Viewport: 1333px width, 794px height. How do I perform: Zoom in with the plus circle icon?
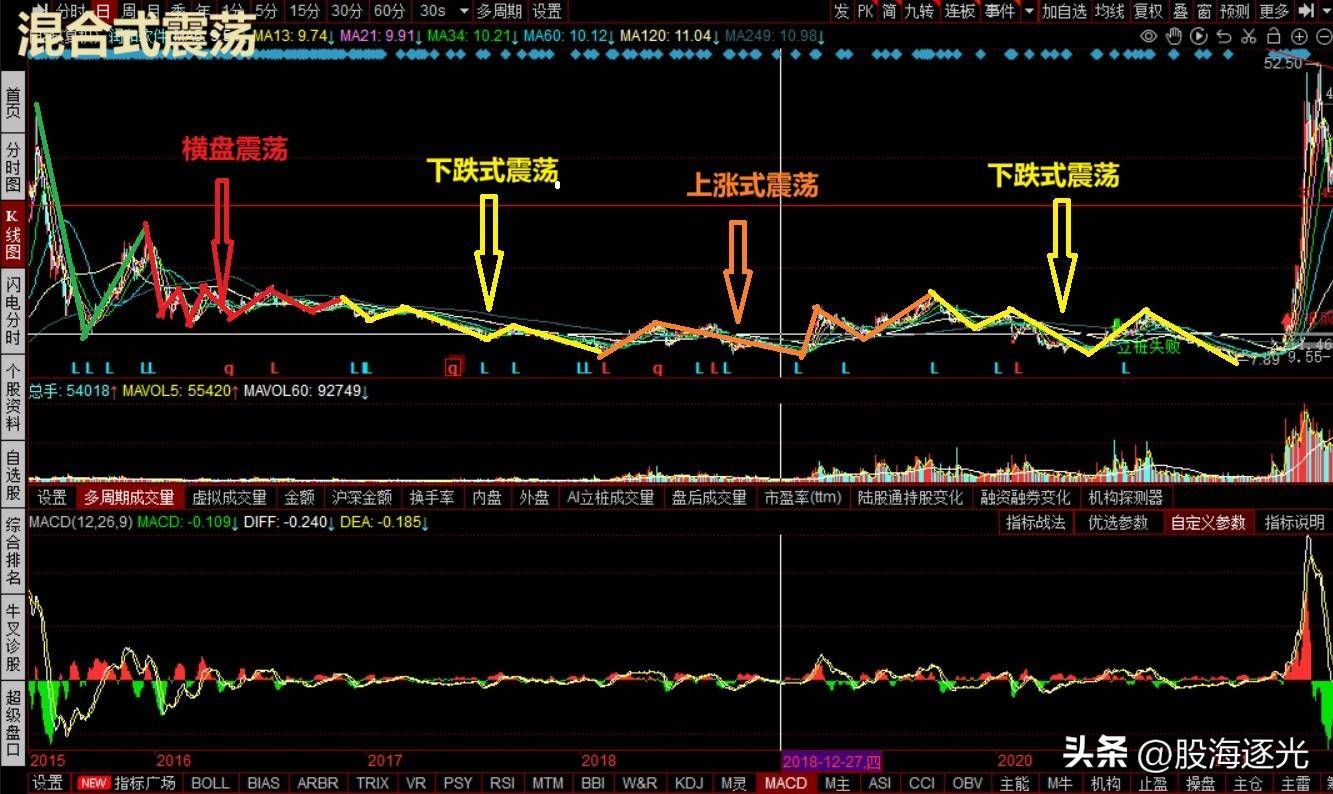point(1298,36)
